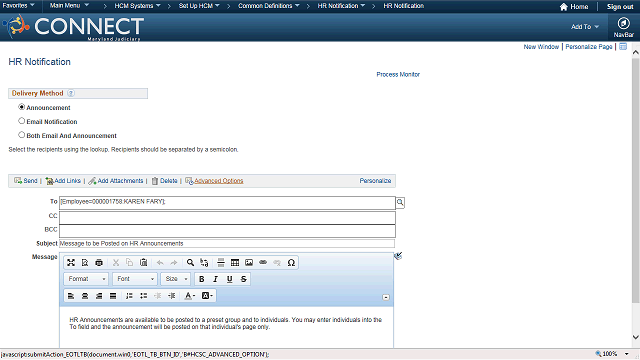Click Add Attachments link

point(116,181)
